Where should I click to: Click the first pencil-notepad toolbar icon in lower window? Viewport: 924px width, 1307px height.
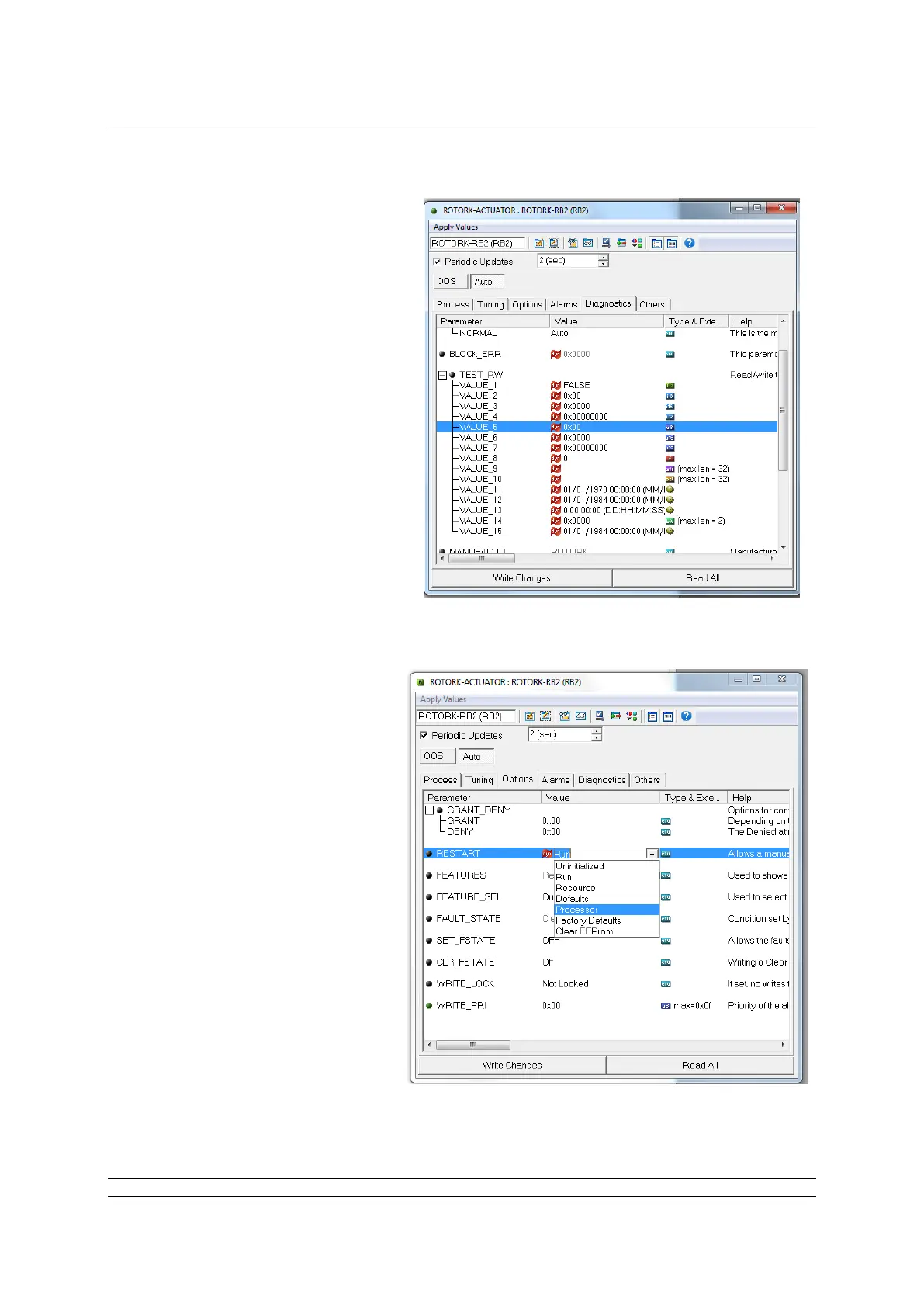pyautogui.click(x=530, y=716)
